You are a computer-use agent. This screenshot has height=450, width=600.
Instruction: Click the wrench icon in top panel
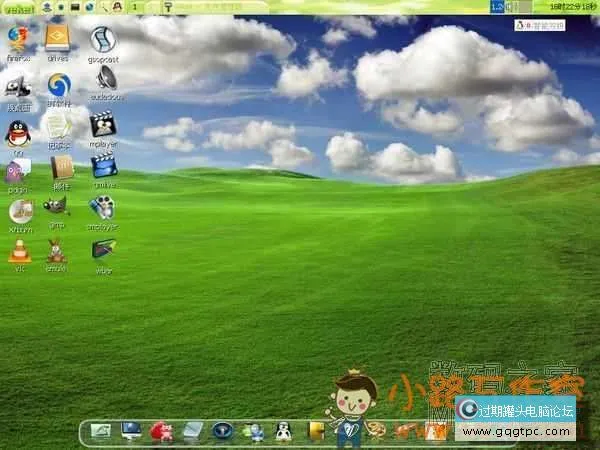point(104,8)
